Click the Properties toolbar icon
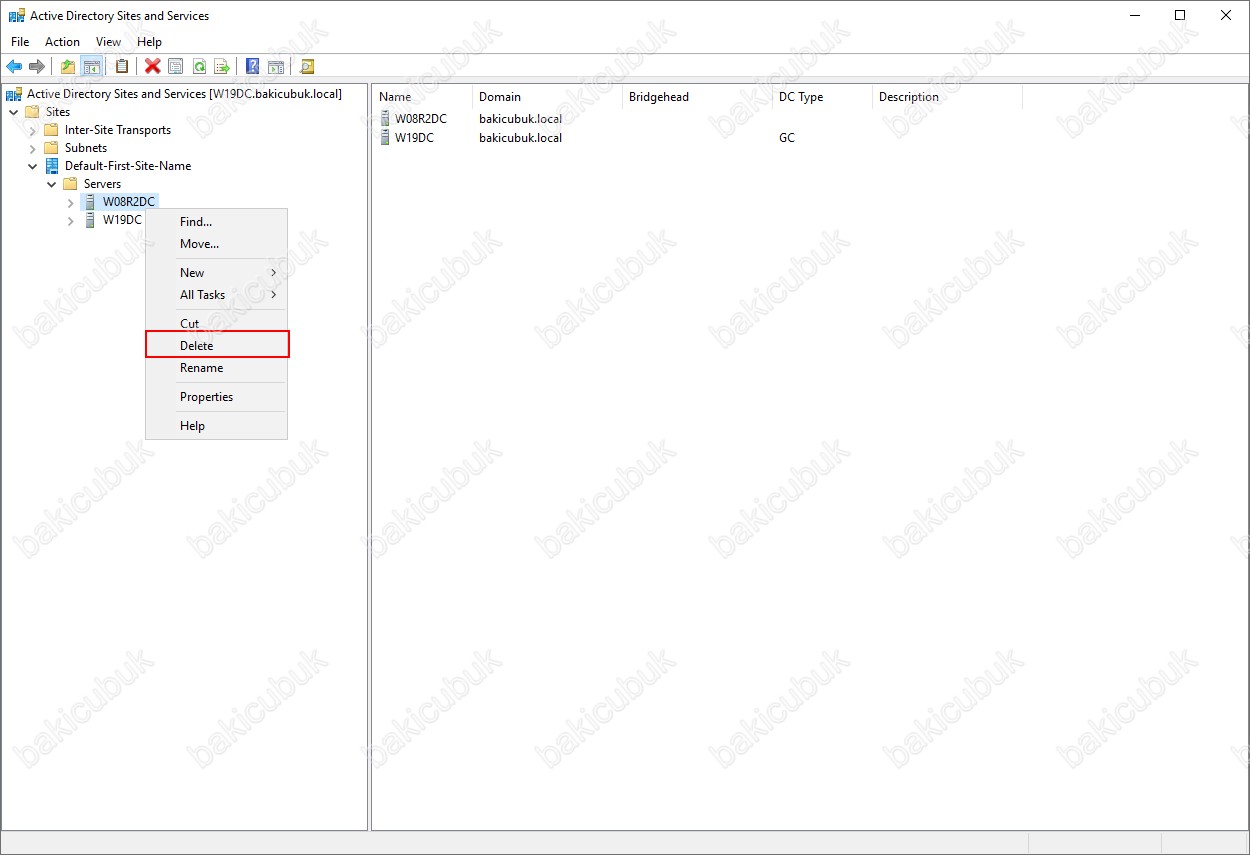 coord(176,67)
